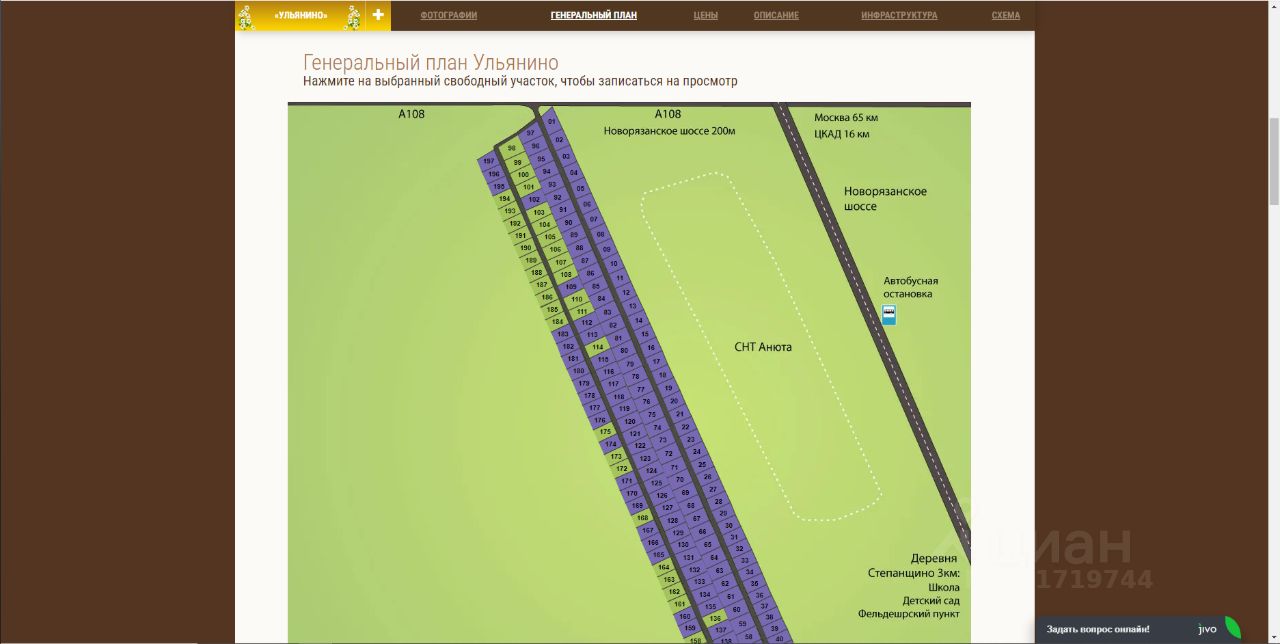Choose free plot 136 on the map
This screenshot has height=644, width=1280.
(715, 619)
